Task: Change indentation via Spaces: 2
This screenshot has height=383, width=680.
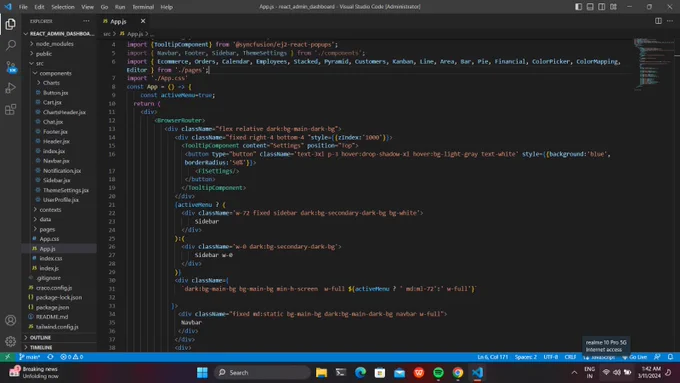Action: (x=526, y=357)
